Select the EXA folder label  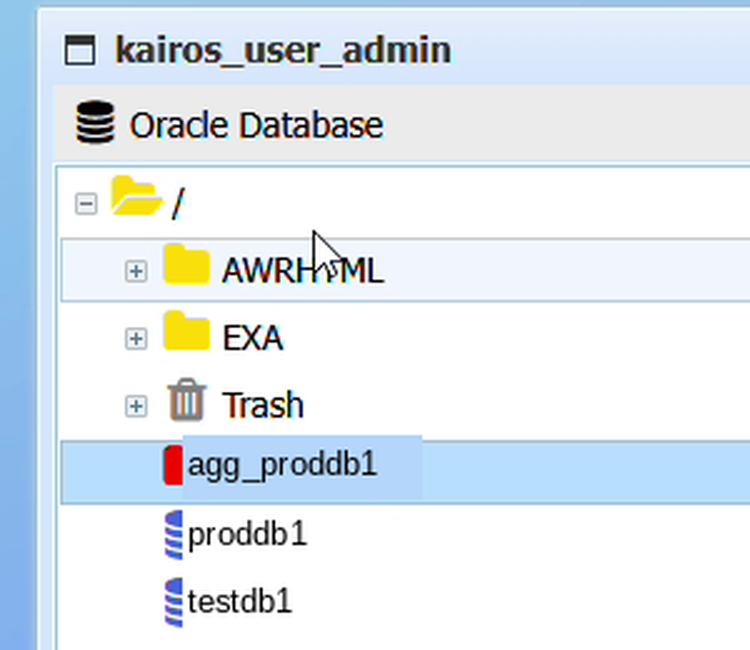coord(253,338)
